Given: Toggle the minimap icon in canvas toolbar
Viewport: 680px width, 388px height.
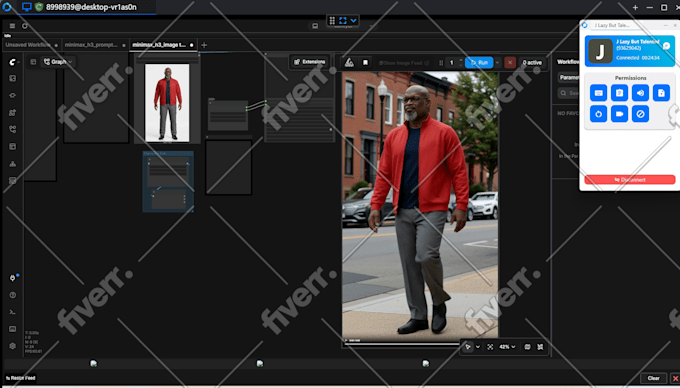Looking at the screenshot, I should point(527,347).
